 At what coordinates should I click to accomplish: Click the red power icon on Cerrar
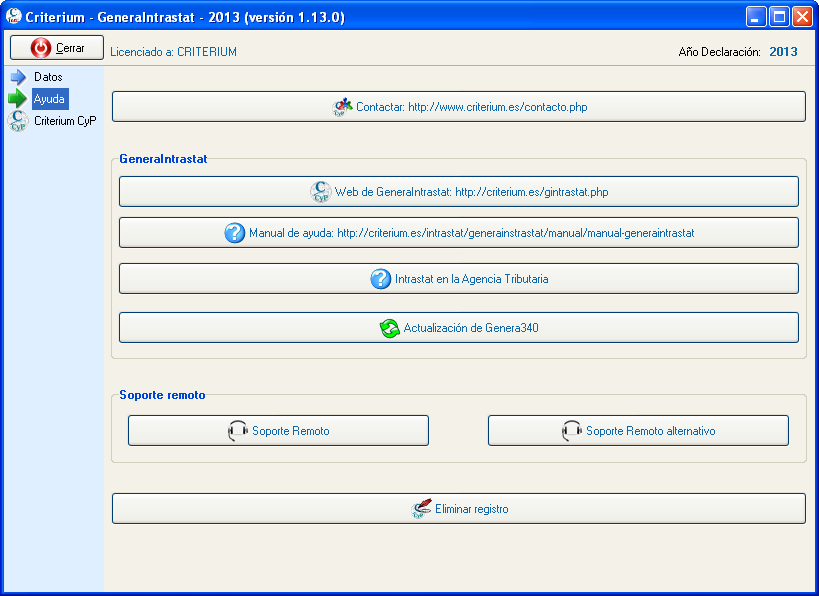41,48
